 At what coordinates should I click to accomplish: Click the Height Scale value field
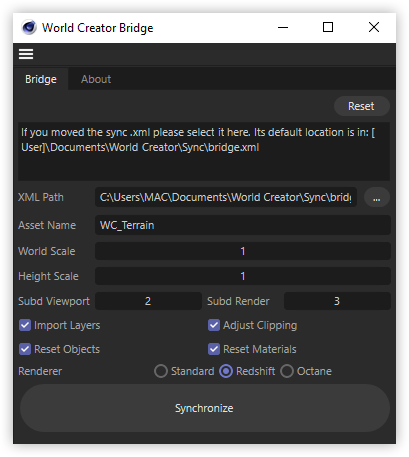tap(243, 276)
